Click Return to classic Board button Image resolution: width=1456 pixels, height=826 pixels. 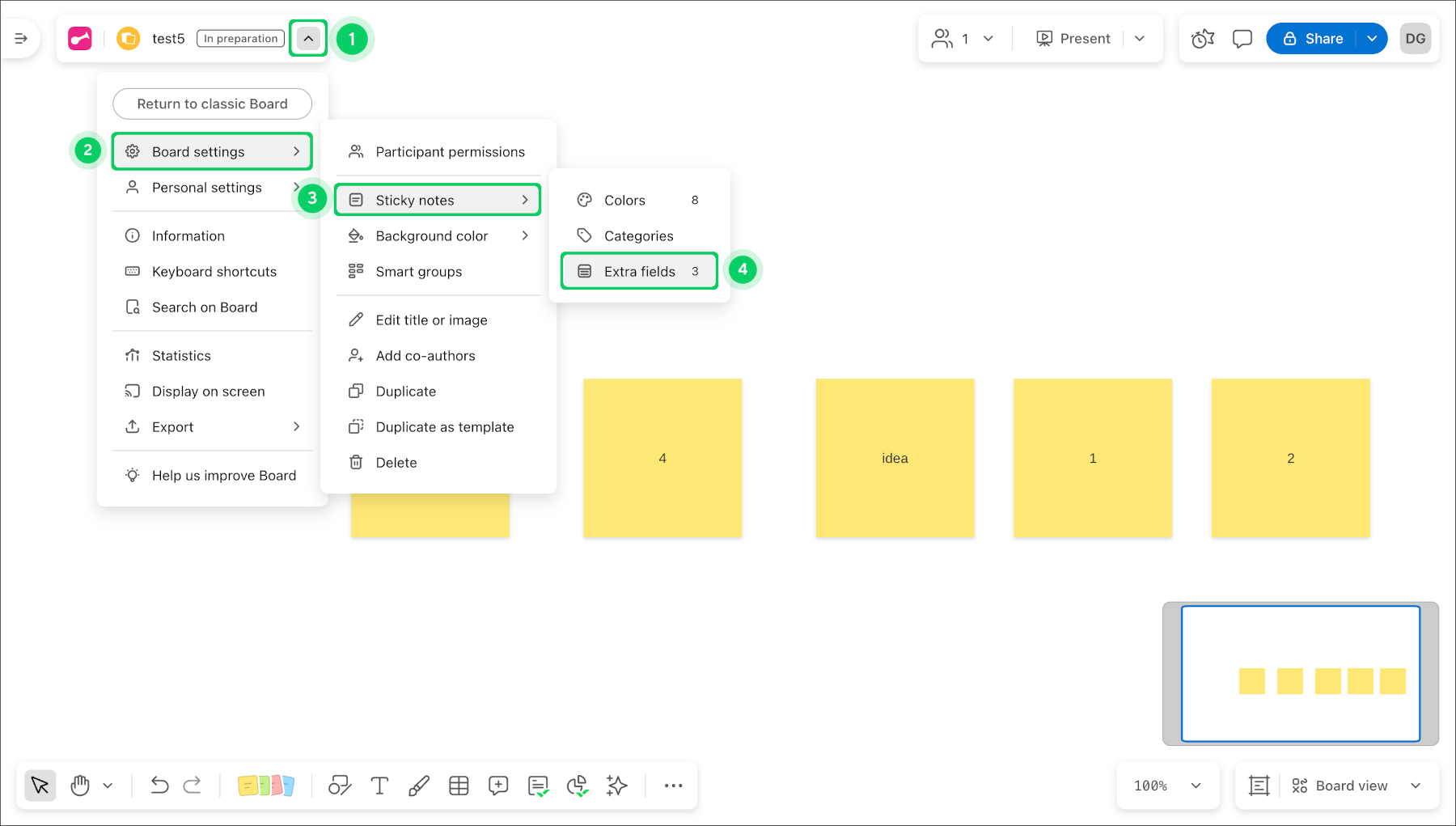[212, 104]
